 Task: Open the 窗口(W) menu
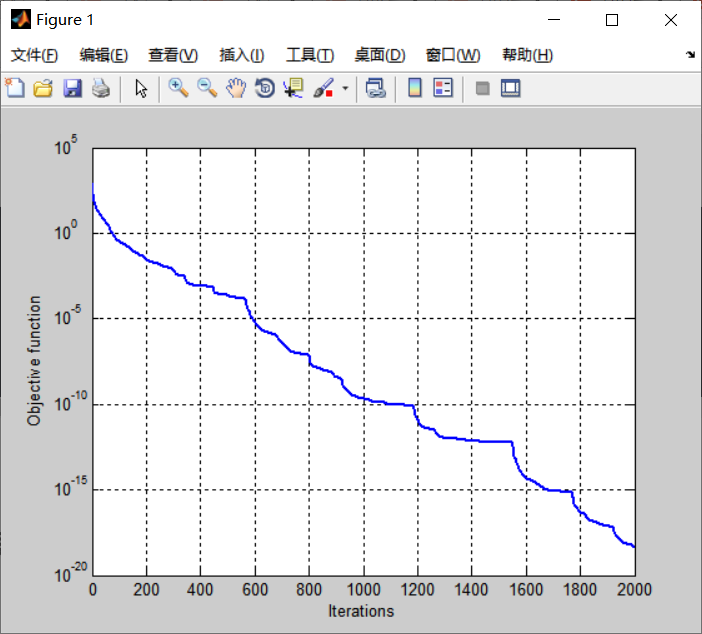click(453, 55)
